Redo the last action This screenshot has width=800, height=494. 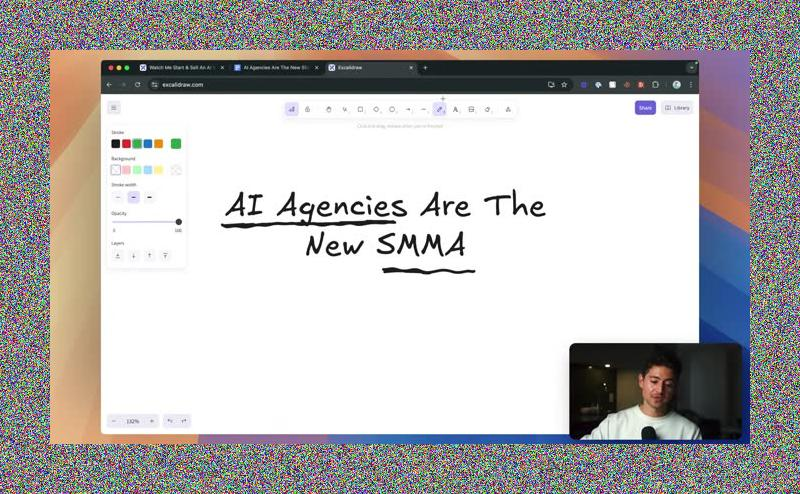[184, 421]
